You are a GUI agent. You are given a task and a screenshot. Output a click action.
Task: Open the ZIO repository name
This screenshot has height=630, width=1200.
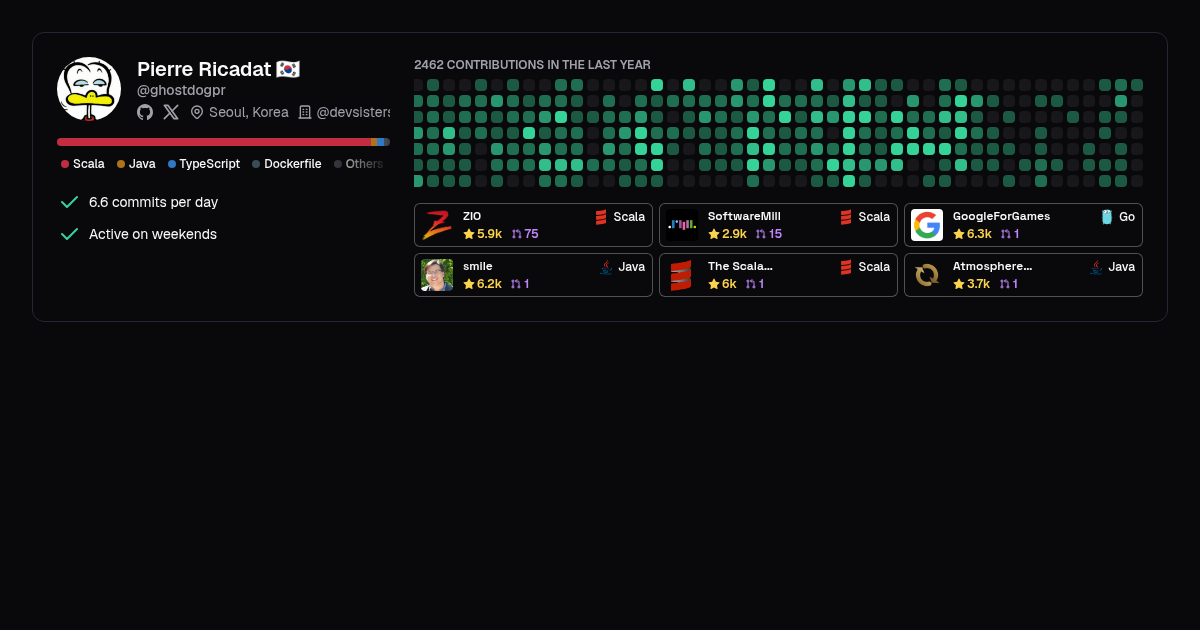coord(472,216)
